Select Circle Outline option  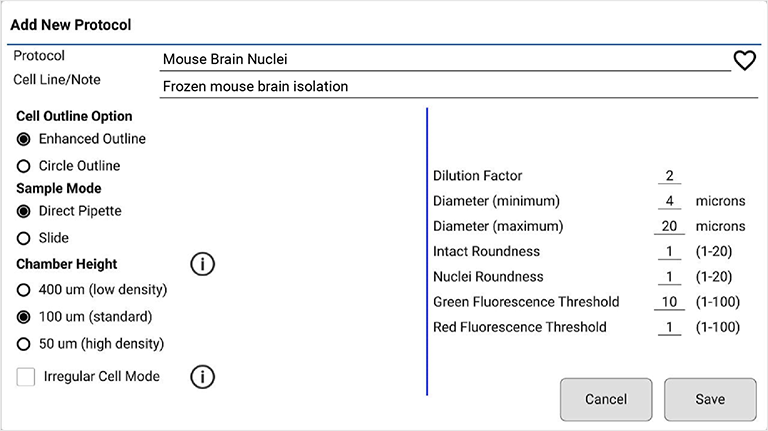pyautogui.click(x=24, y=166)
